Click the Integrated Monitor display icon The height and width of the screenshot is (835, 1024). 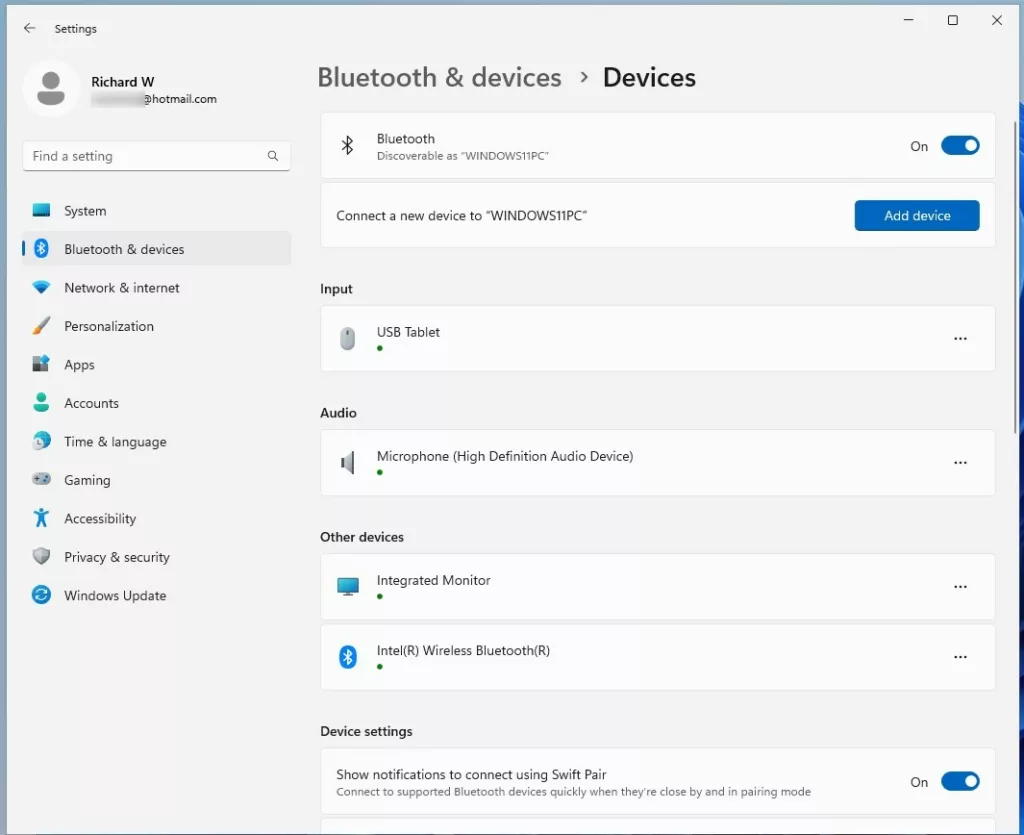pos(347,586)
